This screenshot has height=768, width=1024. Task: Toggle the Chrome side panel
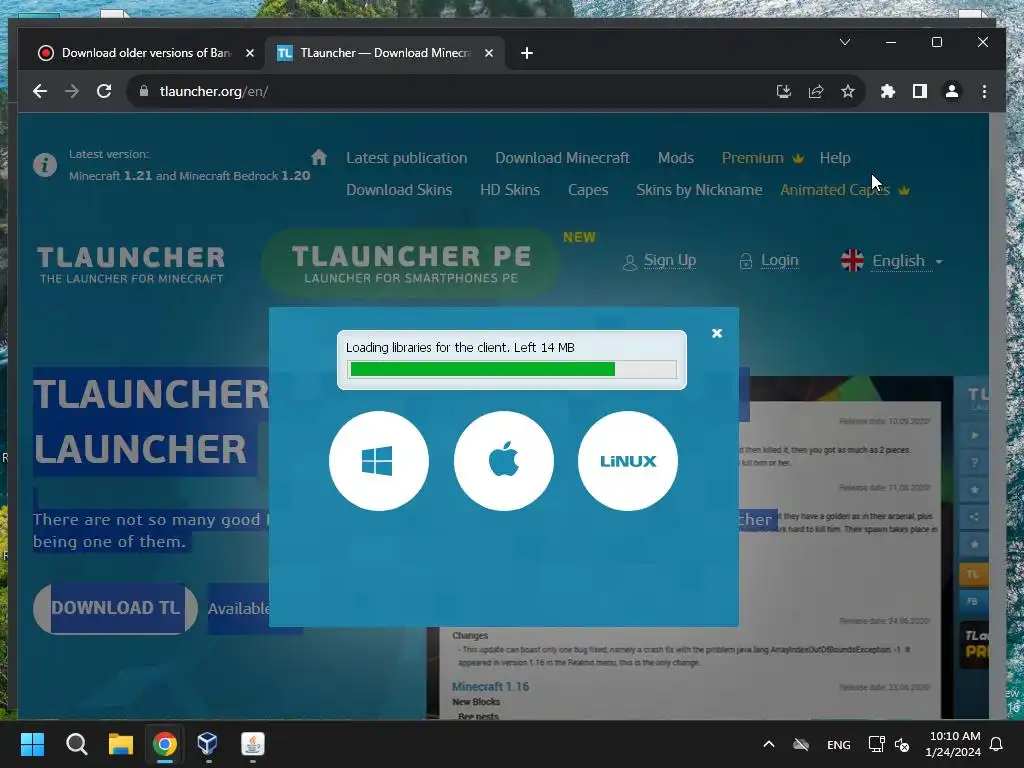pyautogui.click(x=920, y=91)
